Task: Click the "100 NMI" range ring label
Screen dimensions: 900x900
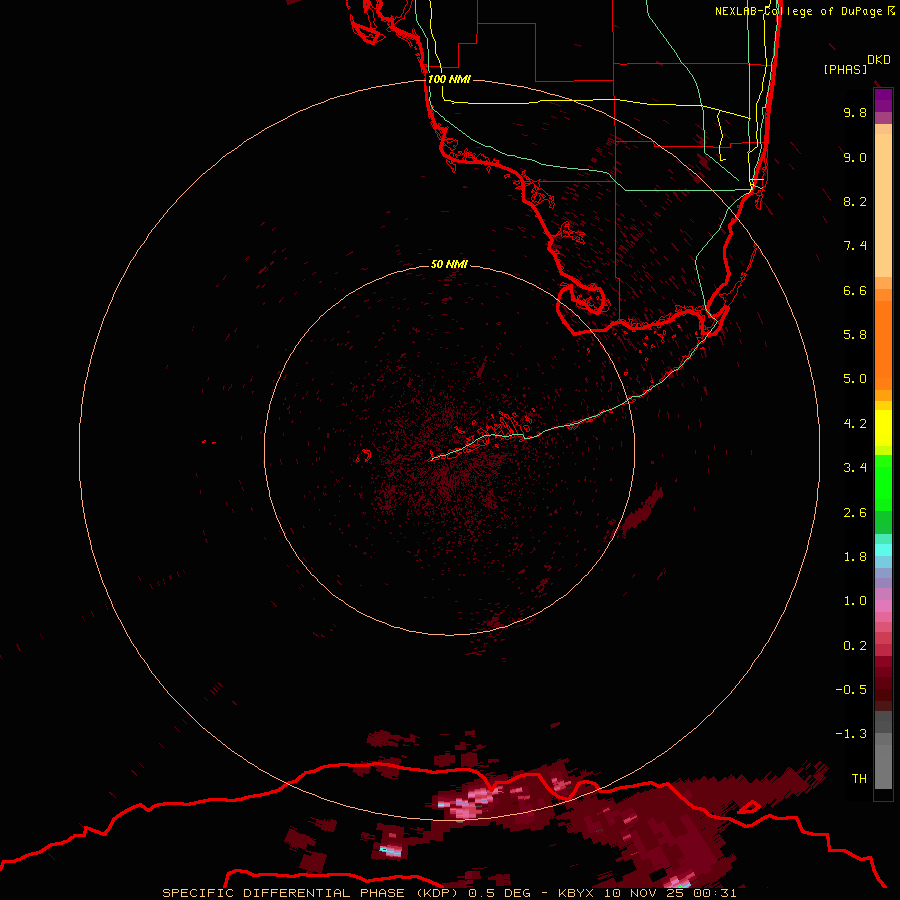Action: [x=449, y=79]
